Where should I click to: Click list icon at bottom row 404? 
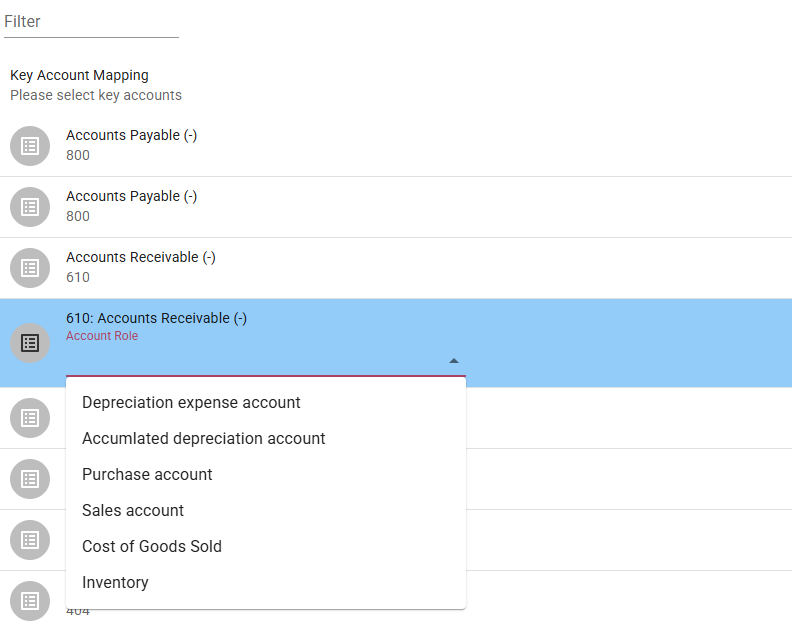[30, 601]
